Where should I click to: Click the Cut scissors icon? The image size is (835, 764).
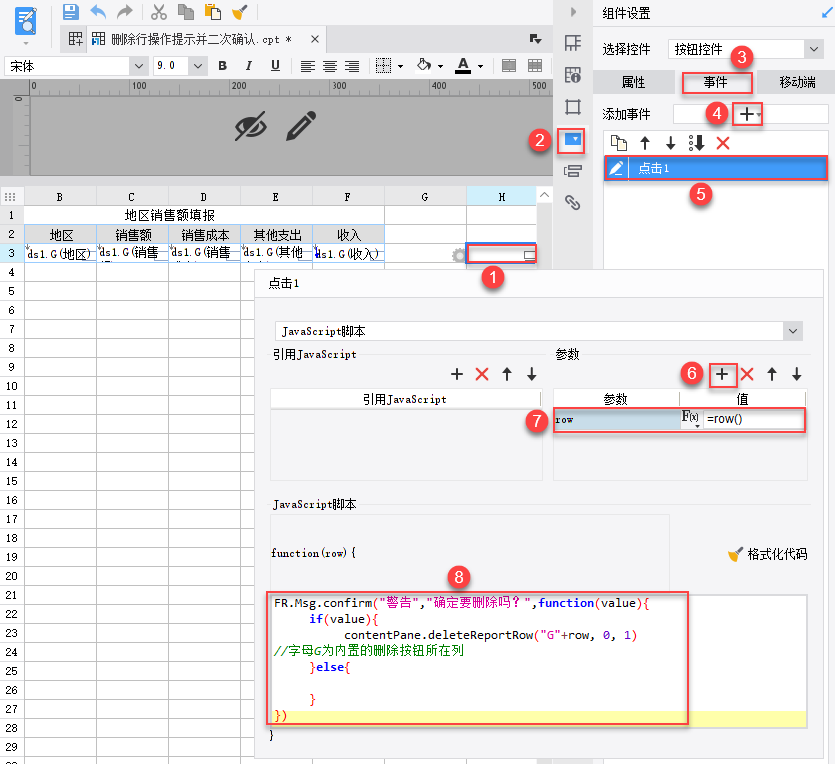(158, 12)
